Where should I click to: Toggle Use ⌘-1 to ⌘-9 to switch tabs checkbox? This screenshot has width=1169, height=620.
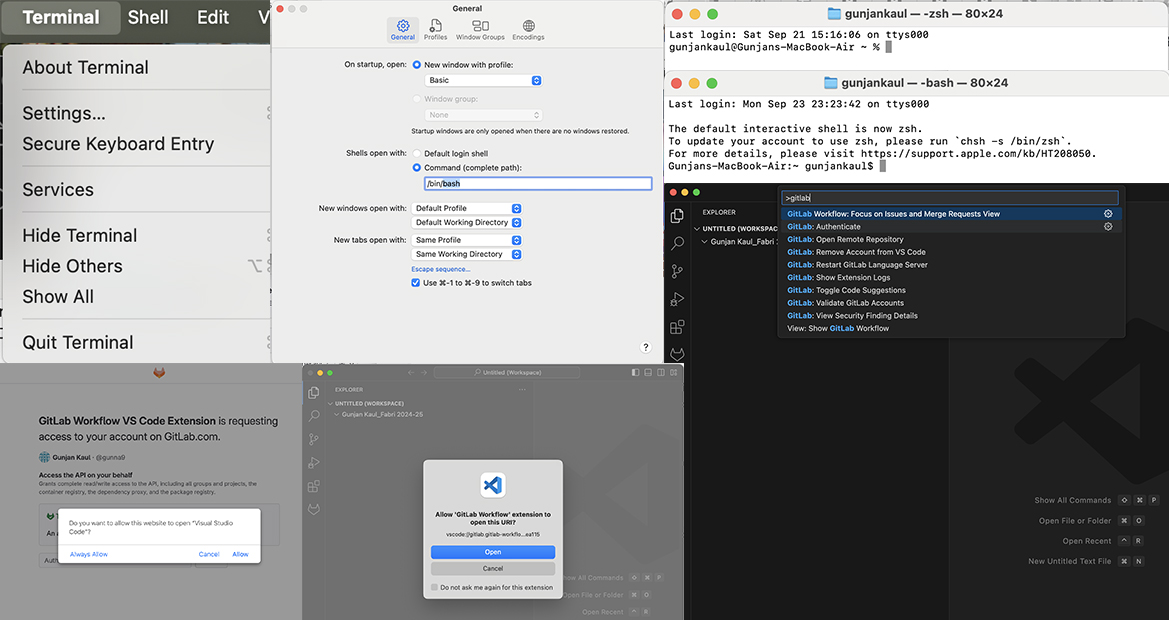[x=415, y=282]
